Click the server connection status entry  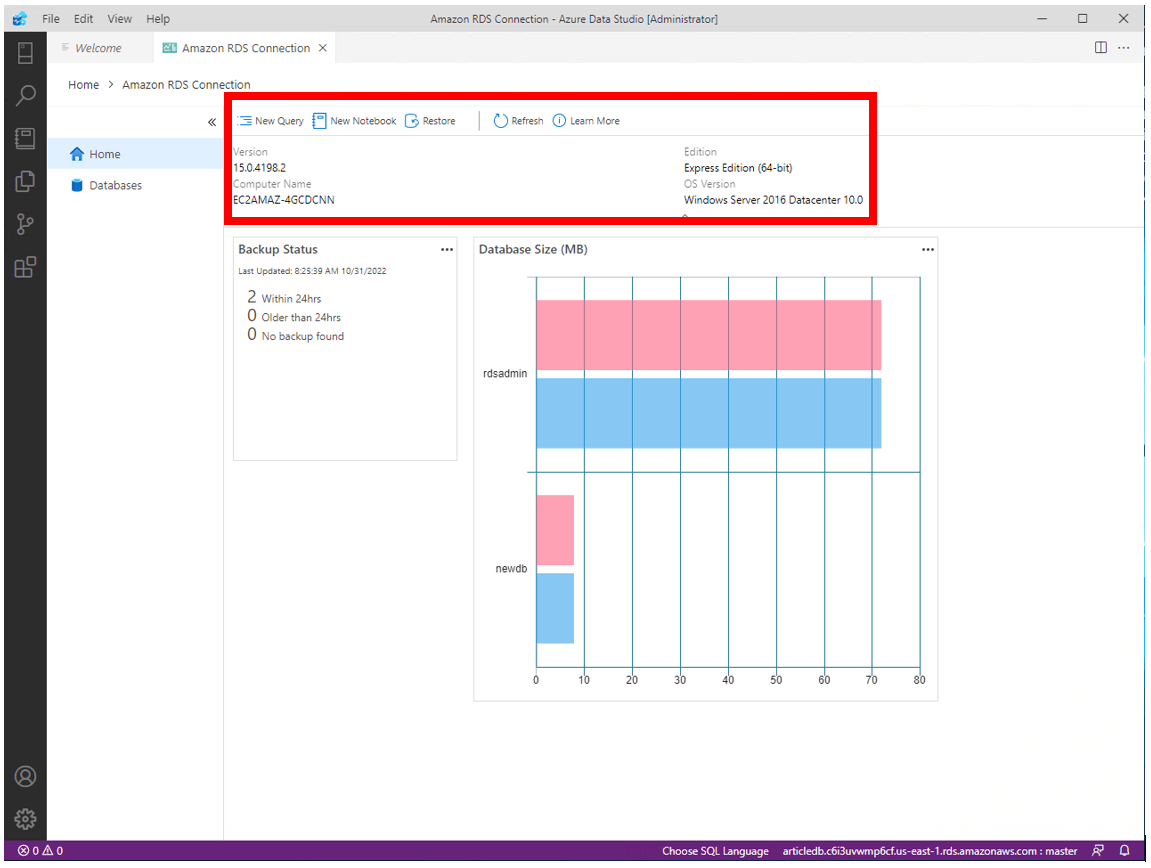[x=929, y=850]
